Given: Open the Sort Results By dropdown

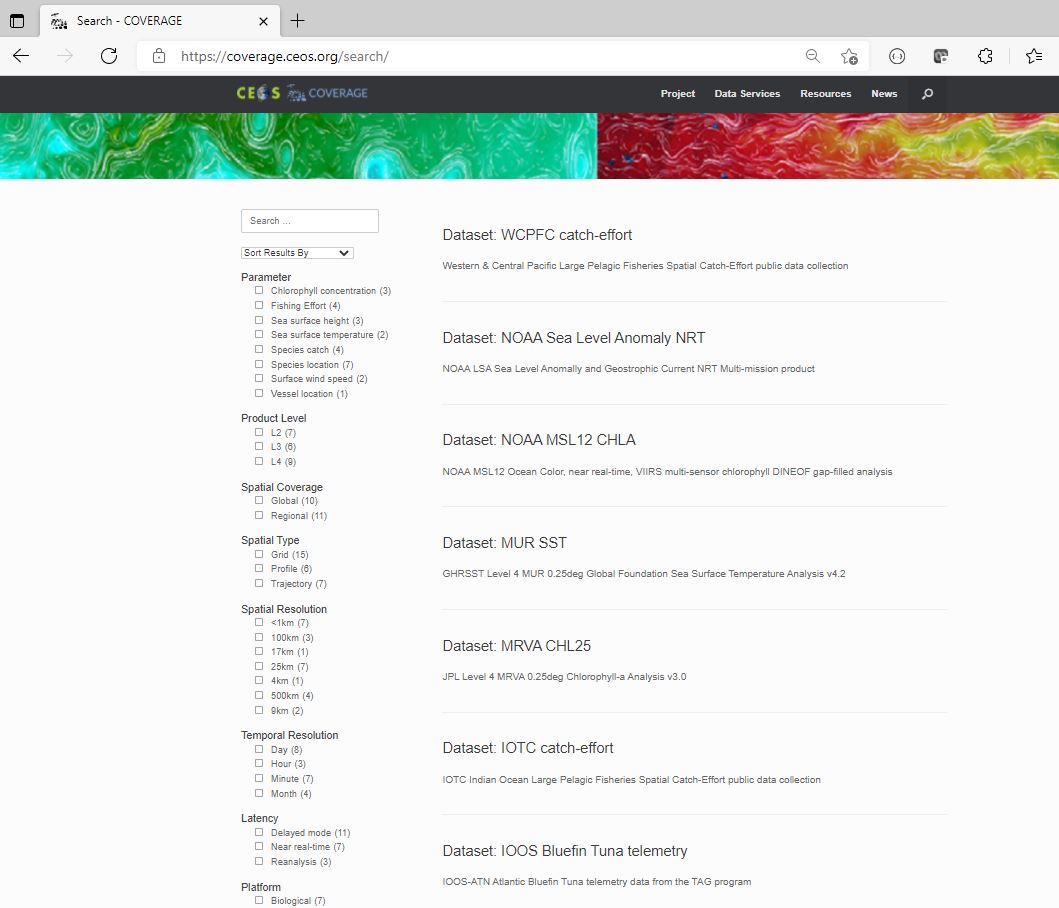Looking at the screenshot, I should 297,253.
